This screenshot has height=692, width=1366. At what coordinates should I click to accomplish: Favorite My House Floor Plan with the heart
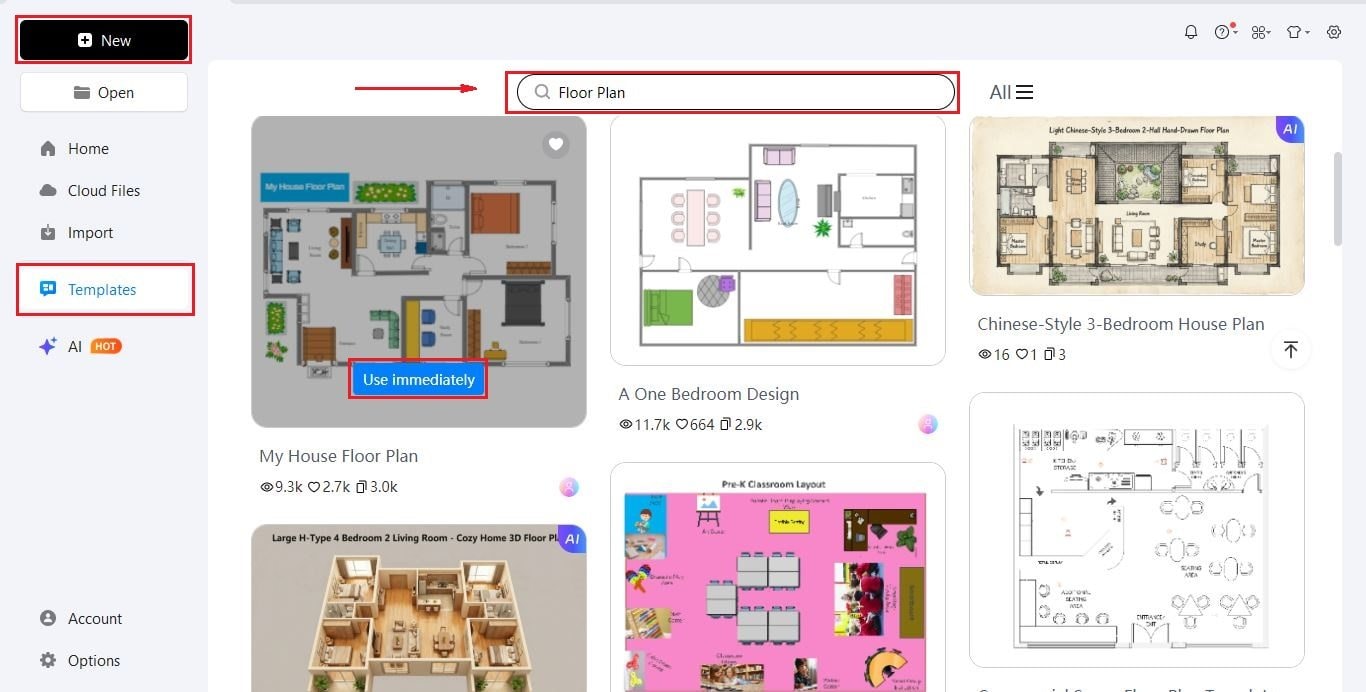tap(556, 145)
